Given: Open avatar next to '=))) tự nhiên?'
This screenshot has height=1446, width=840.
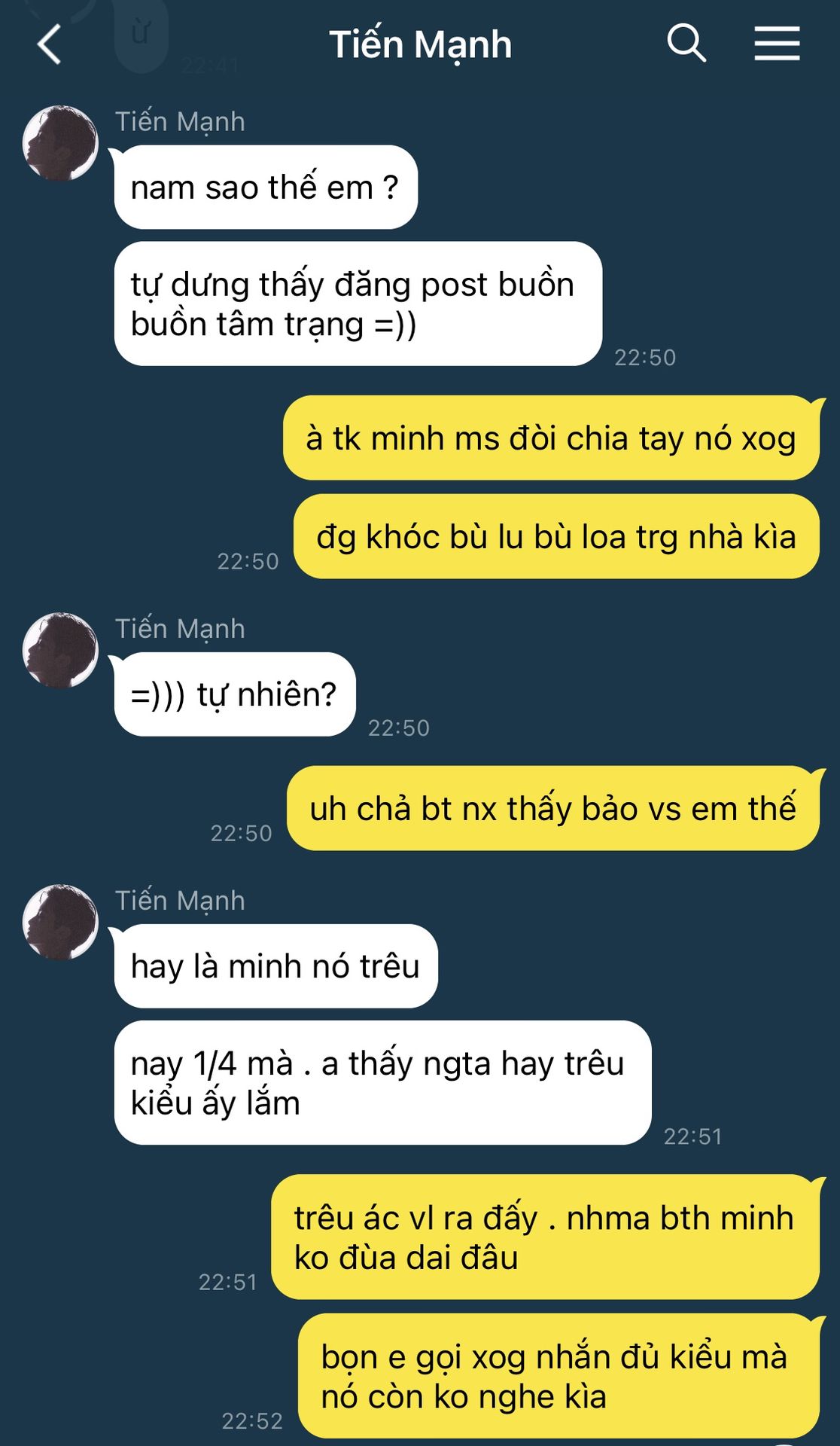Looking at the screenshot, I should [60, 650].
